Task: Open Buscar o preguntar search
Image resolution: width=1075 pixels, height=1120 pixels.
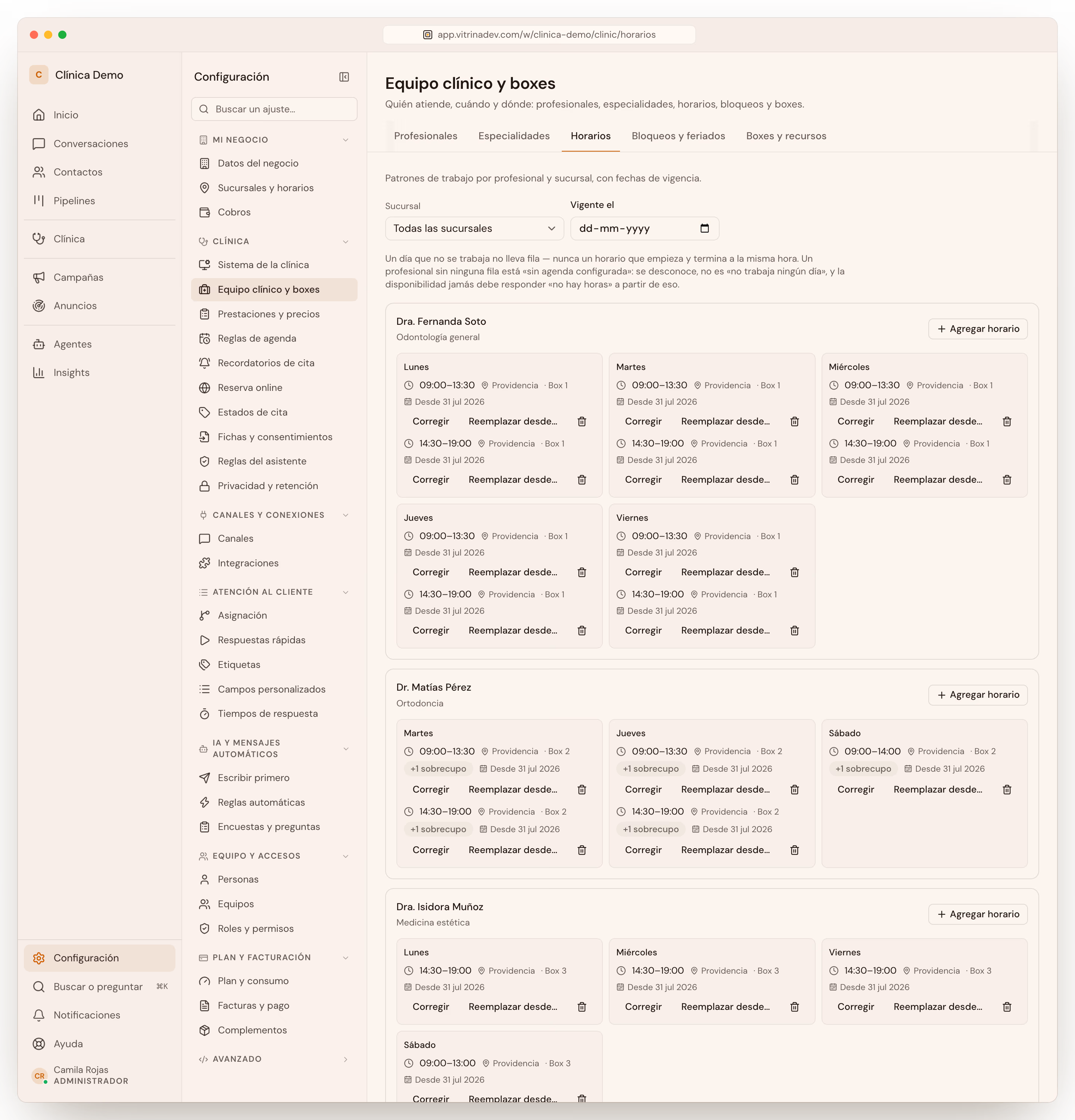Action: pyautogui.click(x=99, y=986)
